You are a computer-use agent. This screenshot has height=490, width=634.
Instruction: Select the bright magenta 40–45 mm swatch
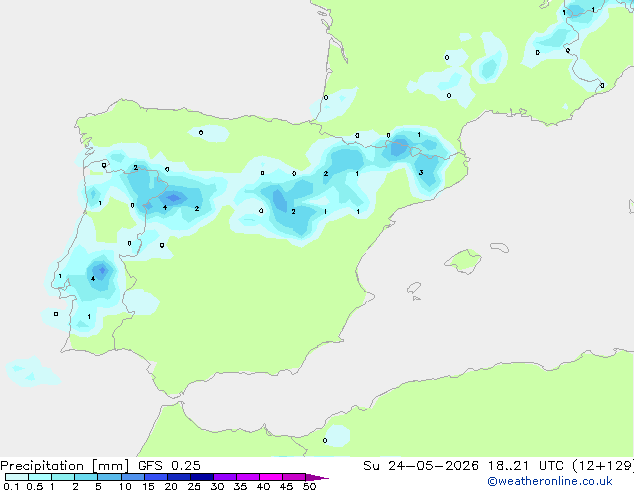271,477
